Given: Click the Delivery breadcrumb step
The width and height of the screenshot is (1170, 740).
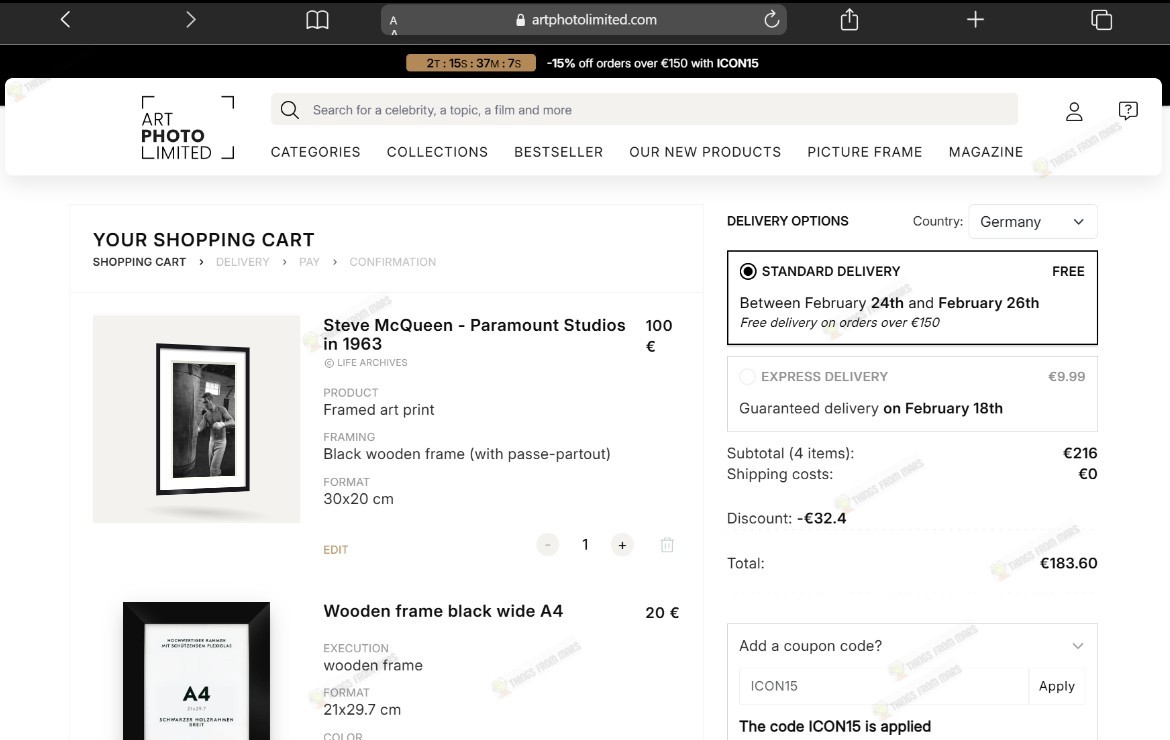Looking at the screenshot, I should (x=243, y=262).
